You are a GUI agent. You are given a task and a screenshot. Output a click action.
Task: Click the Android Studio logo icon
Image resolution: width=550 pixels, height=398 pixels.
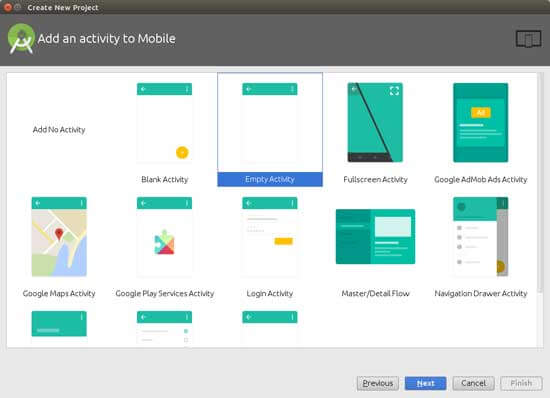pos(21,39)
